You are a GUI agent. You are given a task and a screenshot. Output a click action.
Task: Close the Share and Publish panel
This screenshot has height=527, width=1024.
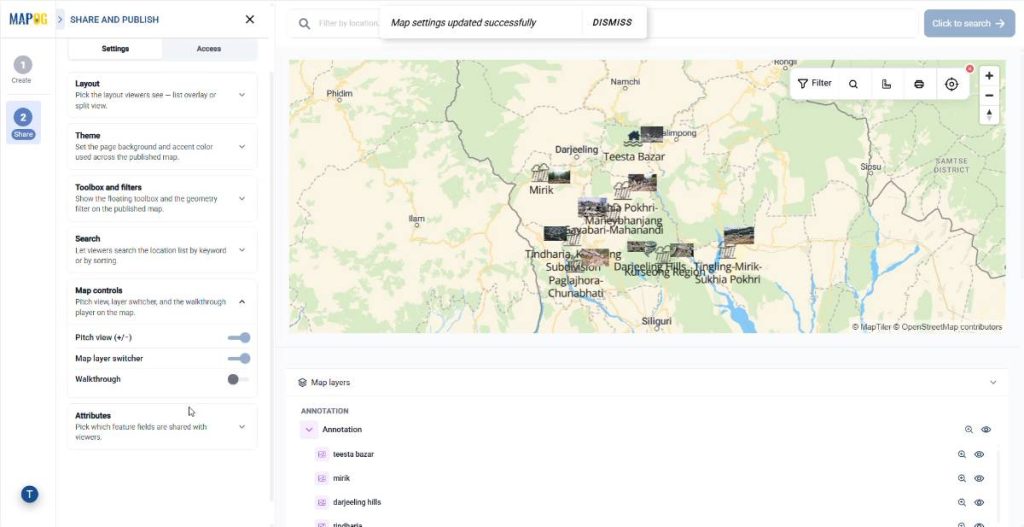coord(249,20)
